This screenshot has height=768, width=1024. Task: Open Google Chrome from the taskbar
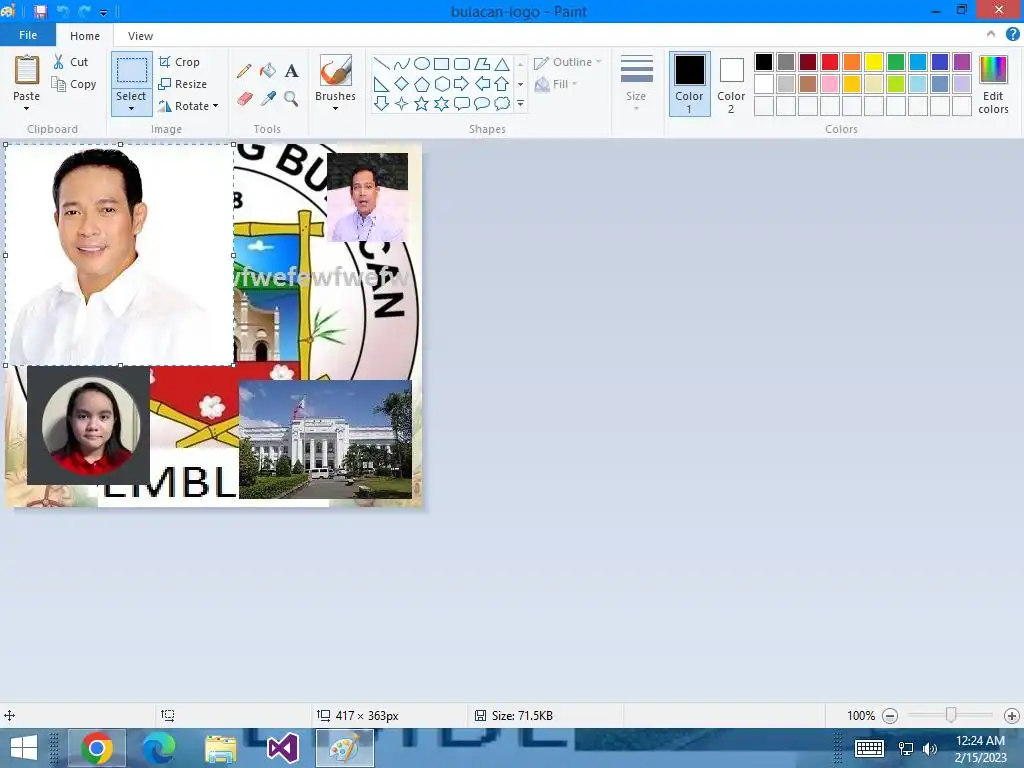coord(97,748)
